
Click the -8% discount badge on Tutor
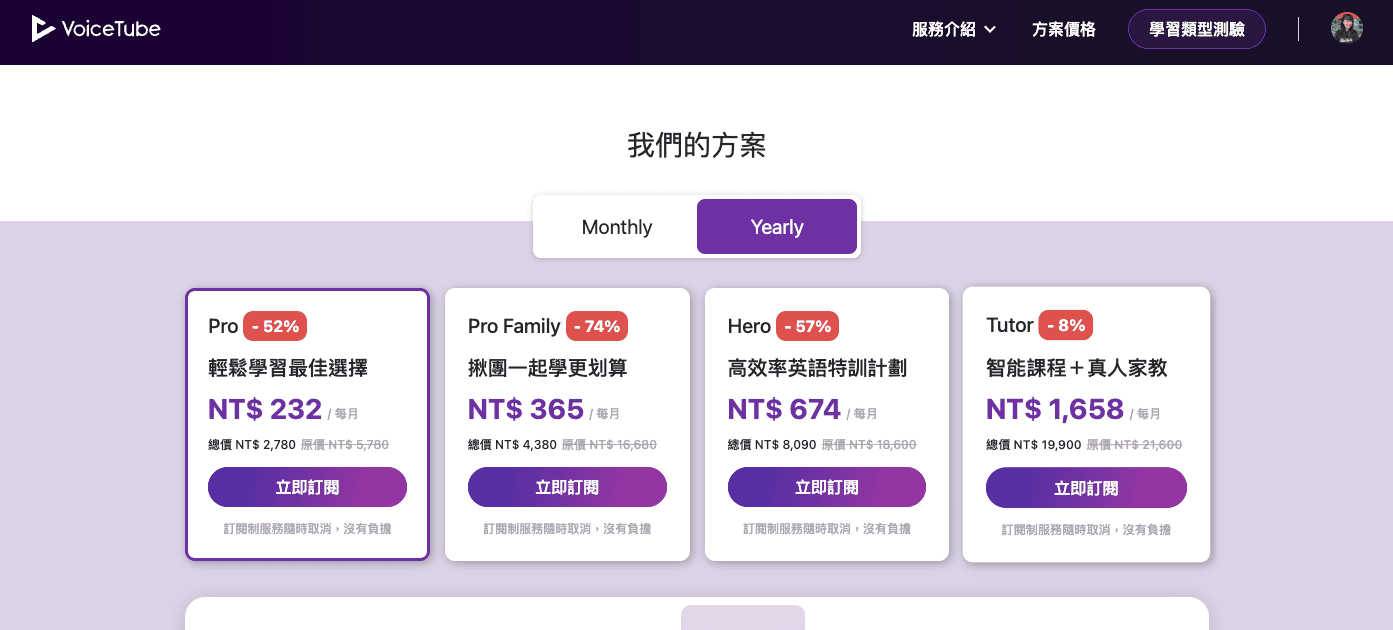point(1066,325)
